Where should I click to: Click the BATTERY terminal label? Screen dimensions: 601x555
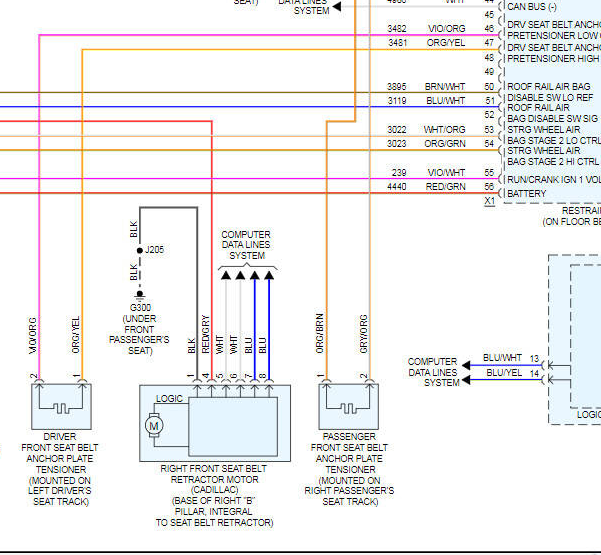tap(526, 194)
